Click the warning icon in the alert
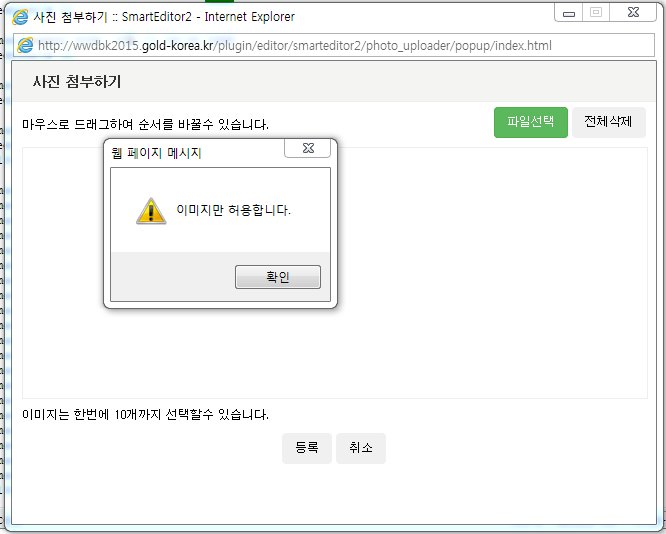666x534 pixels. (151, 211)
